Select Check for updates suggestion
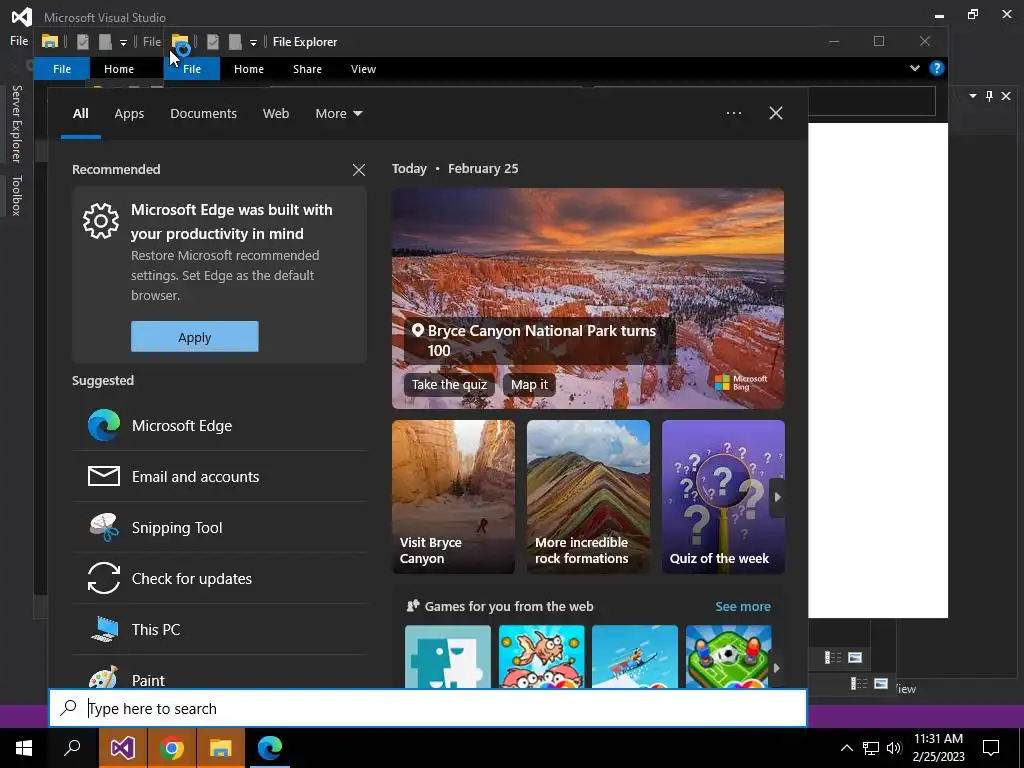Image resolution: width=1024 pixels, height=768 pixels. coord(219,579)
